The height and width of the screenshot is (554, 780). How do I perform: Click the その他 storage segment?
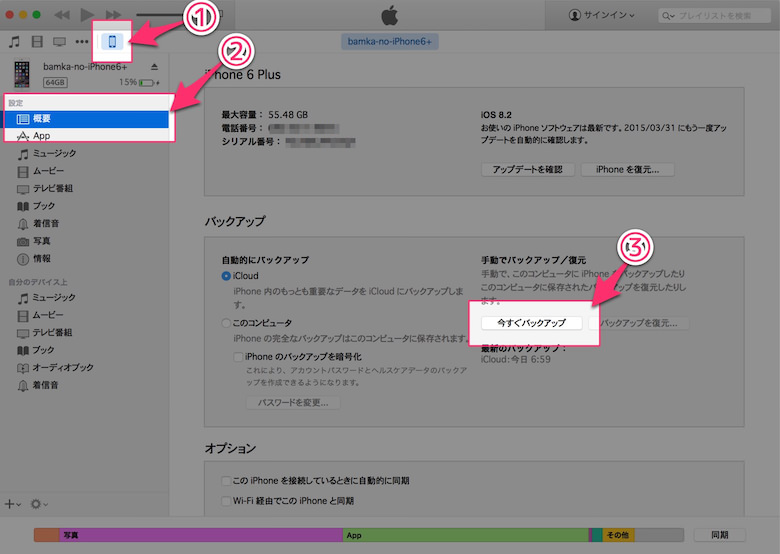pos(618,535)
